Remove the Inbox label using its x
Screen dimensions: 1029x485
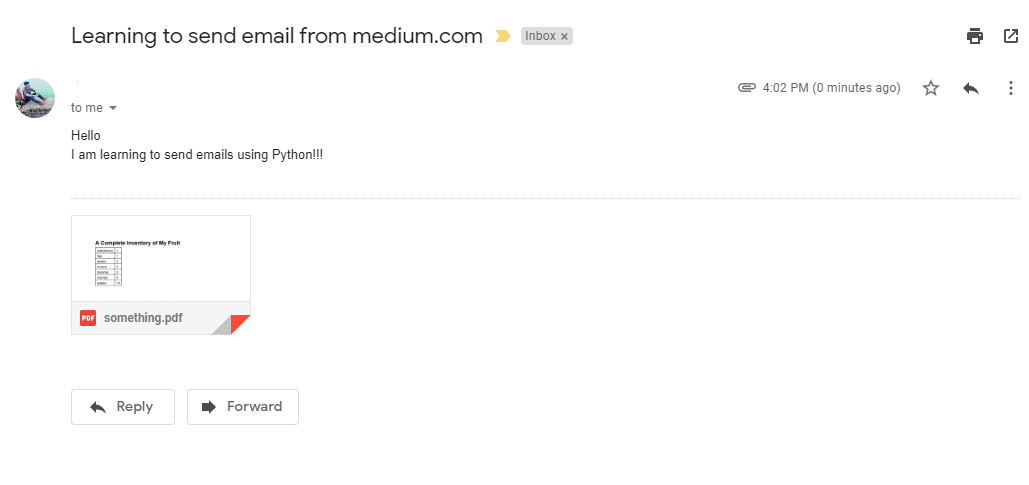pyautogui.click(x=564, y=37)
